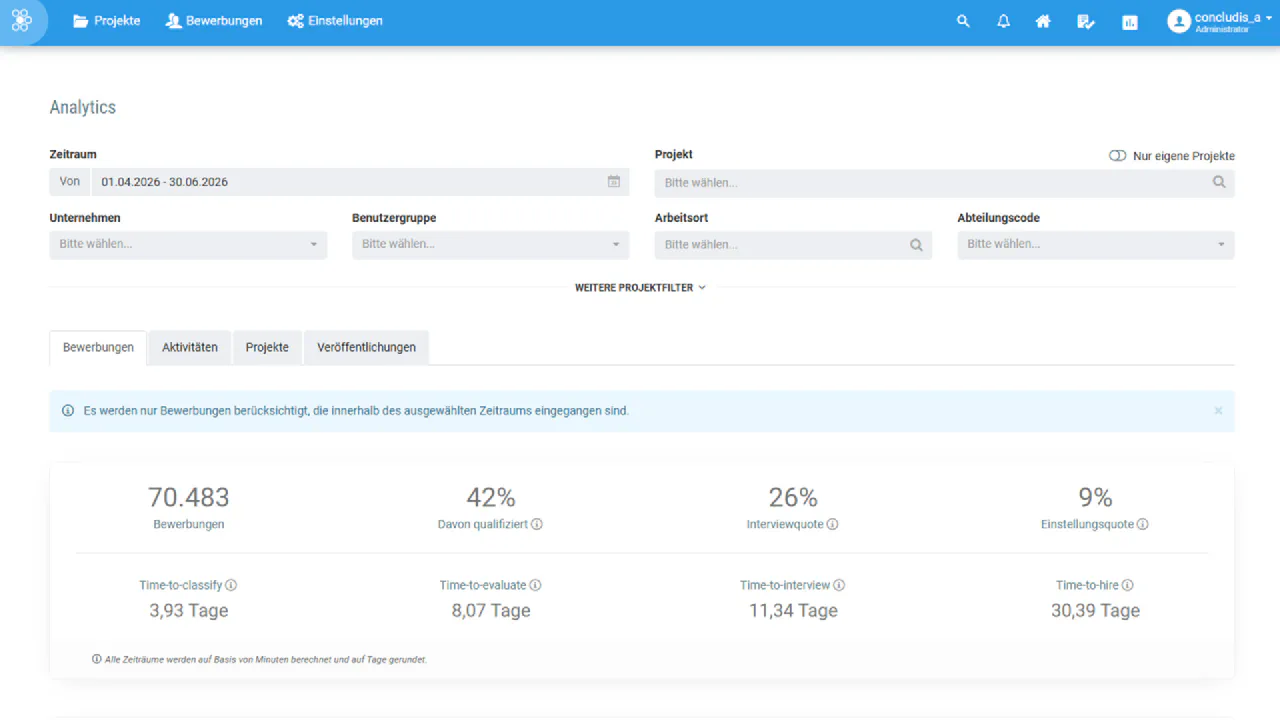This screenshot has width=1280, height=720.
Task: Click the Concludis logo icon
Action: [x=21, y=21]
